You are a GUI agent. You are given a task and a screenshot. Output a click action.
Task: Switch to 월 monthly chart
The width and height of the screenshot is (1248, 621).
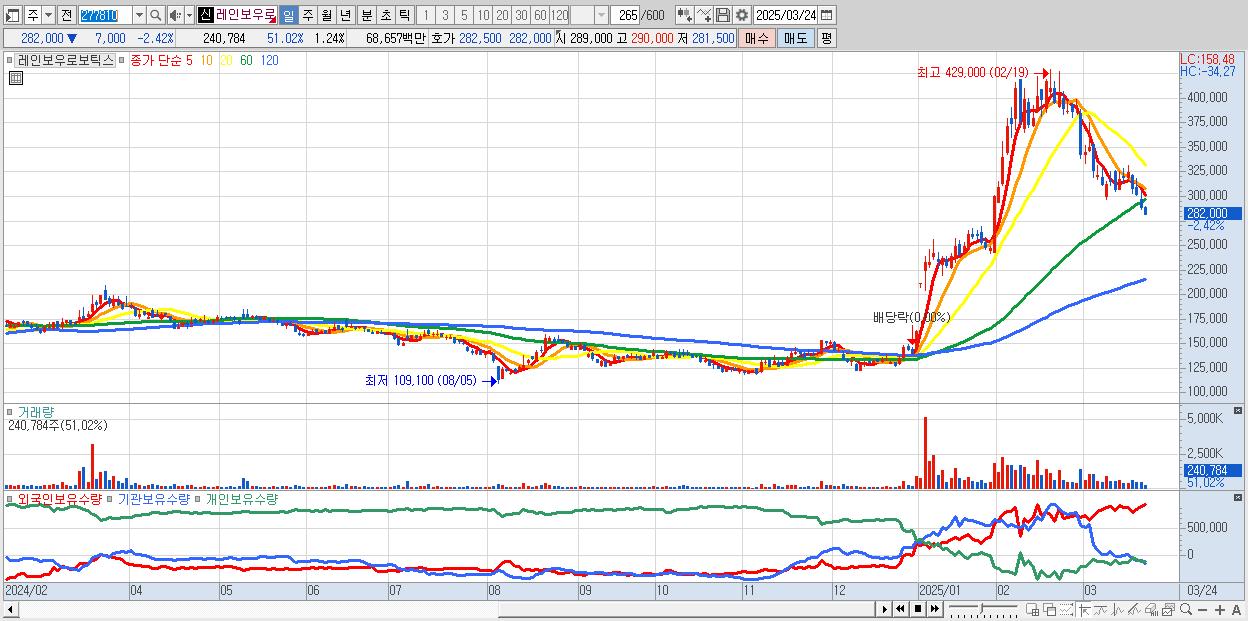326,15
